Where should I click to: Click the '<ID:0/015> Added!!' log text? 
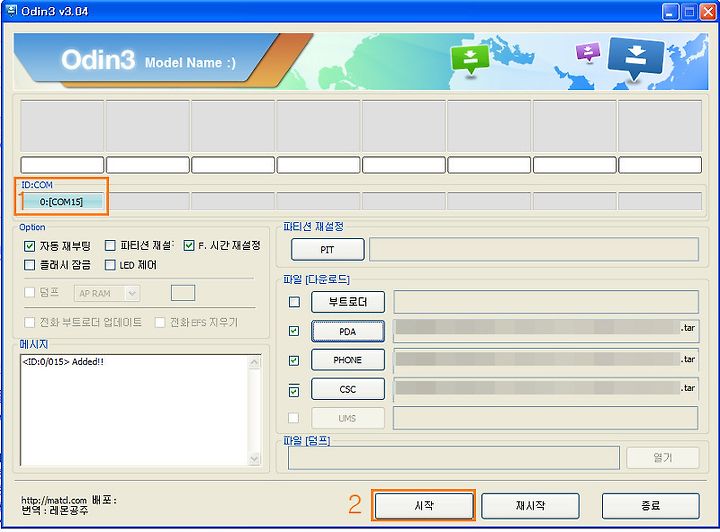point(63,362)
